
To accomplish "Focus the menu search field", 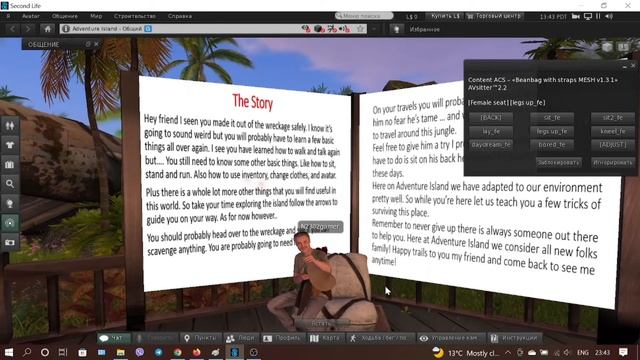I will [x=364, y=16].
